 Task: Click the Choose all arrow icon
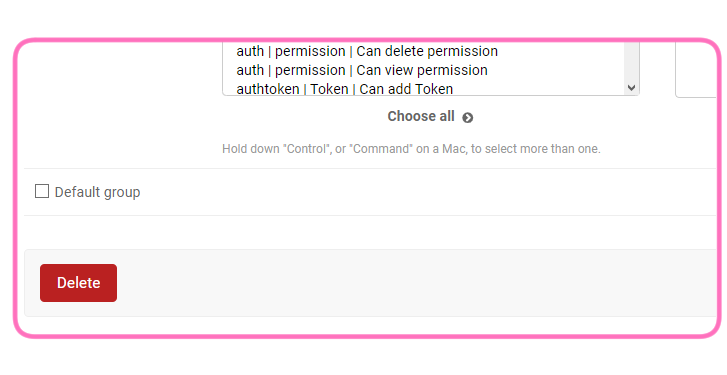pyautogui.click(x=467, y=118)
